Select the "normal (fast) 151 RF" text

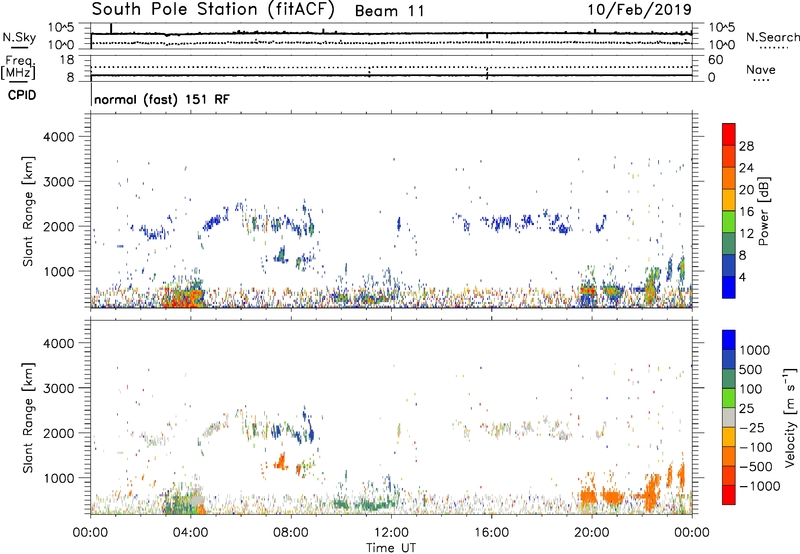[162, 99]
